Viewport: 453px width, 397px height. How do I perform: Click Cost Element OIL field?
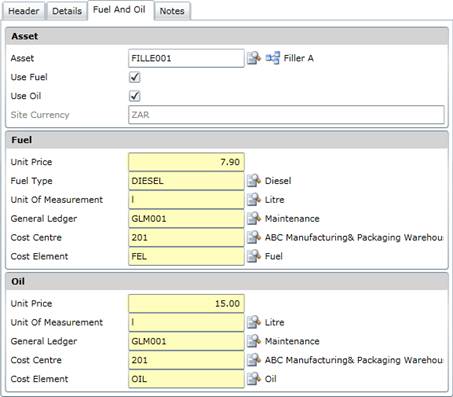[x=186, y=379]
